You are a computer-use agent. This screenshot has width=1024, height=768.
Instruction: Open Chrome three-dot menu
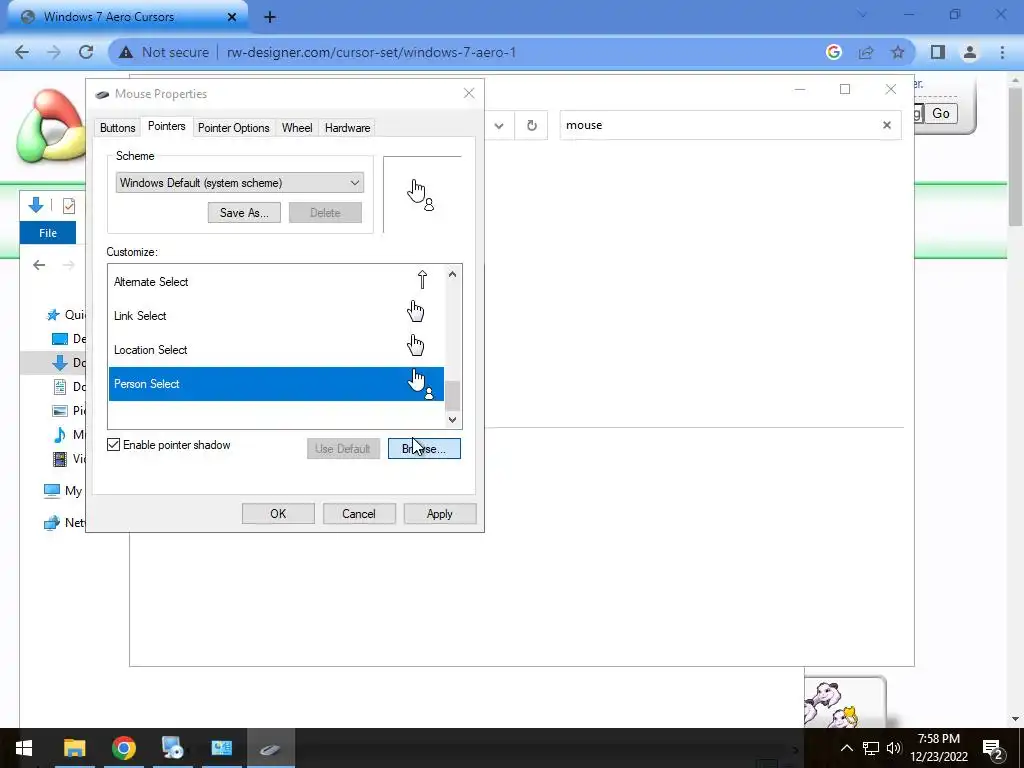pos(1002,52)
